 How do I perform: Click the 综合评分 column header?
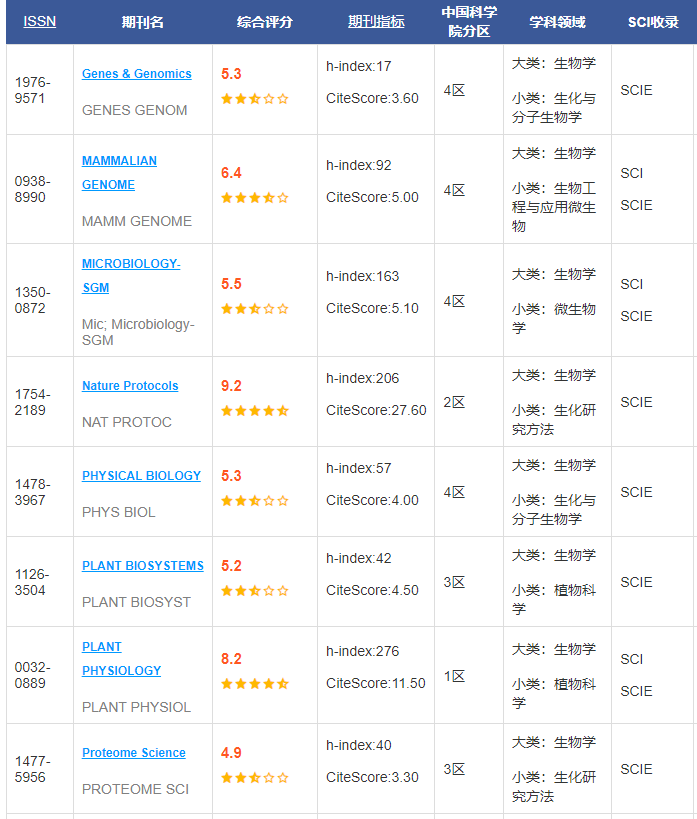[264, 21]
